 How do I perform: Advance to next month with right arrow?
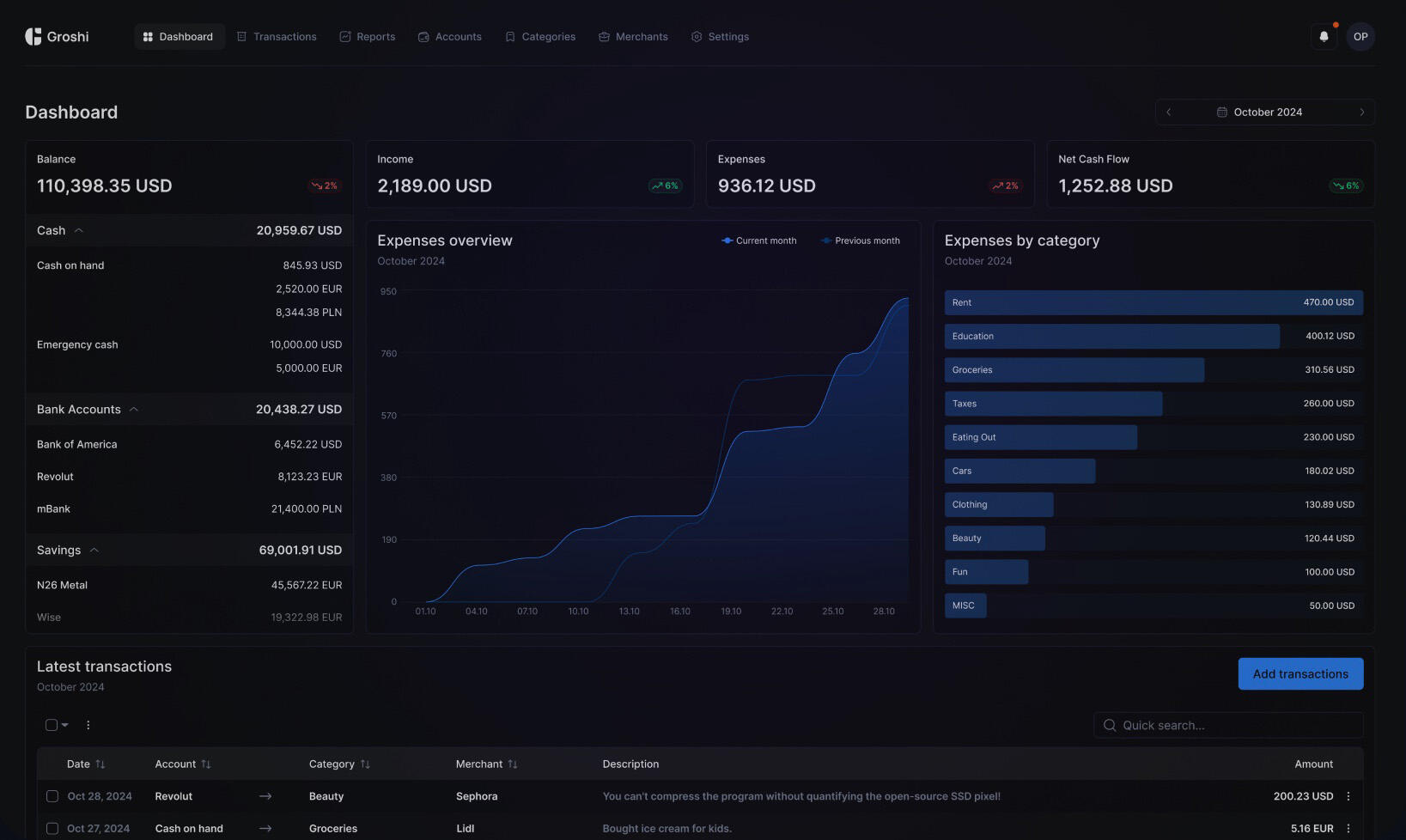pos(1361,113)
